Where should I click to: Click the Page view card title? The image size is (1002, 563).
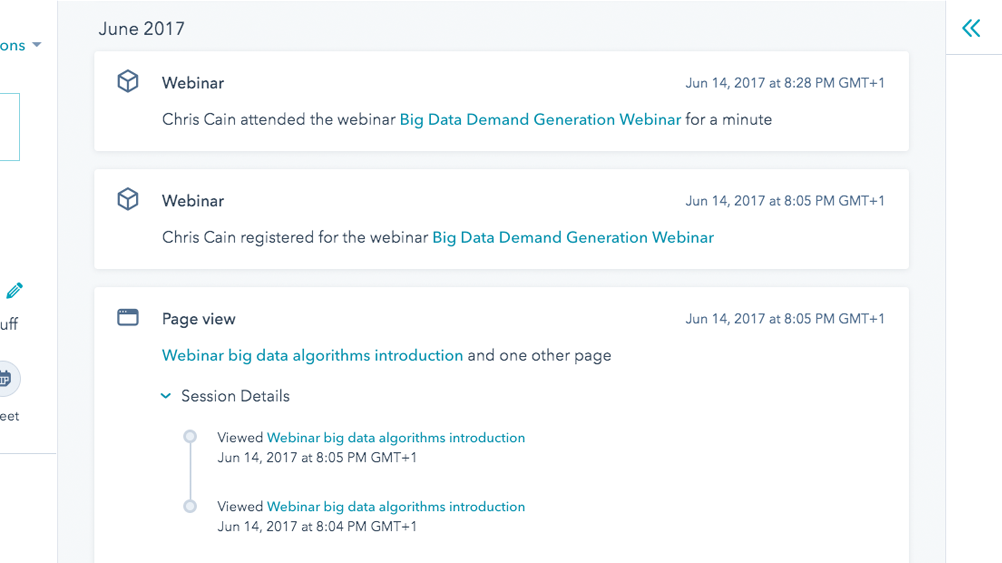[x=199, y=319]
